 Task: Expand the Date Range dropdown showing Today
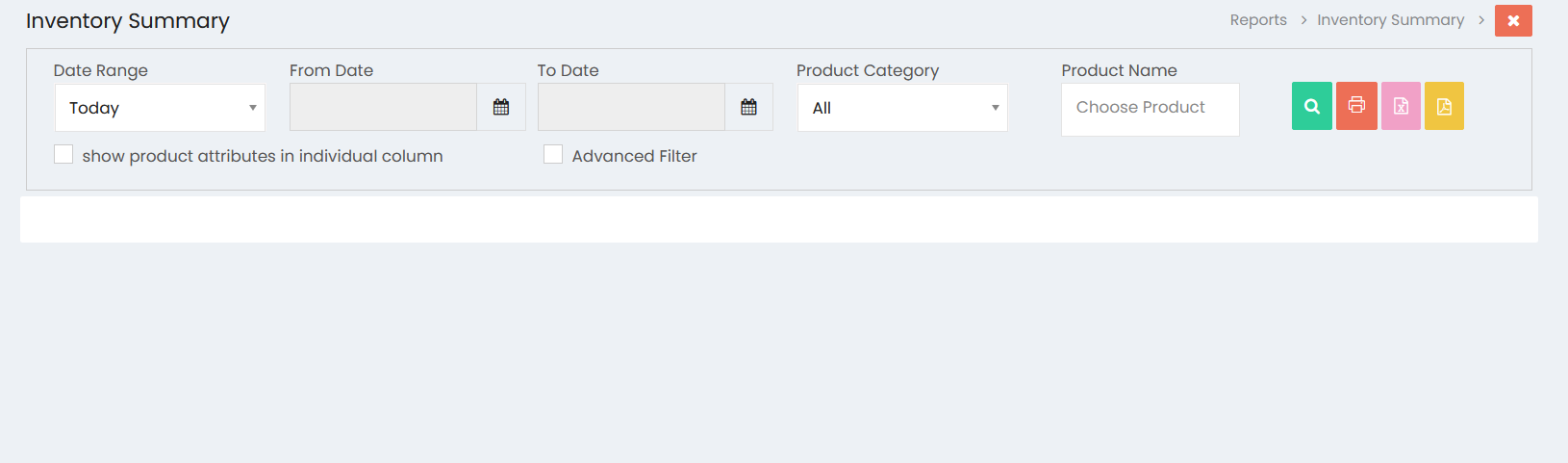160,108
